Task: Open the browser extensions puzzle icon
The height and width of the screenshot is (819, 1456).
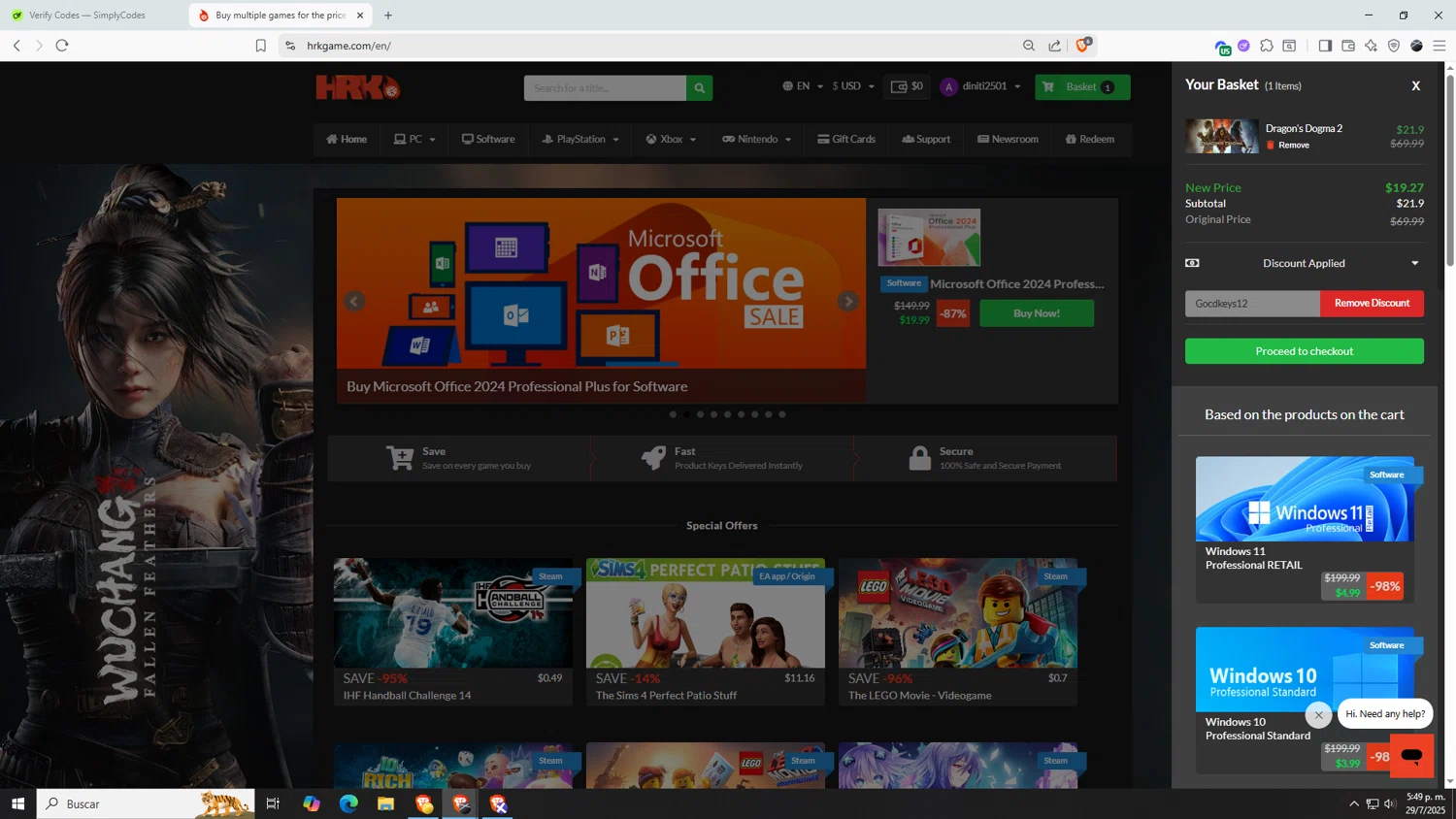Action: pos(1267,46)
